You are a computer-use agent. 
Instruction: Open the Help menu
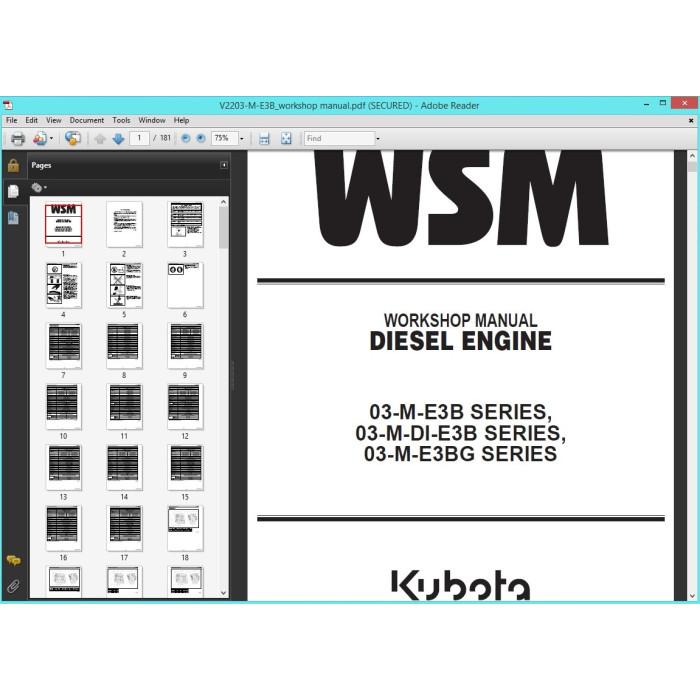181,120
